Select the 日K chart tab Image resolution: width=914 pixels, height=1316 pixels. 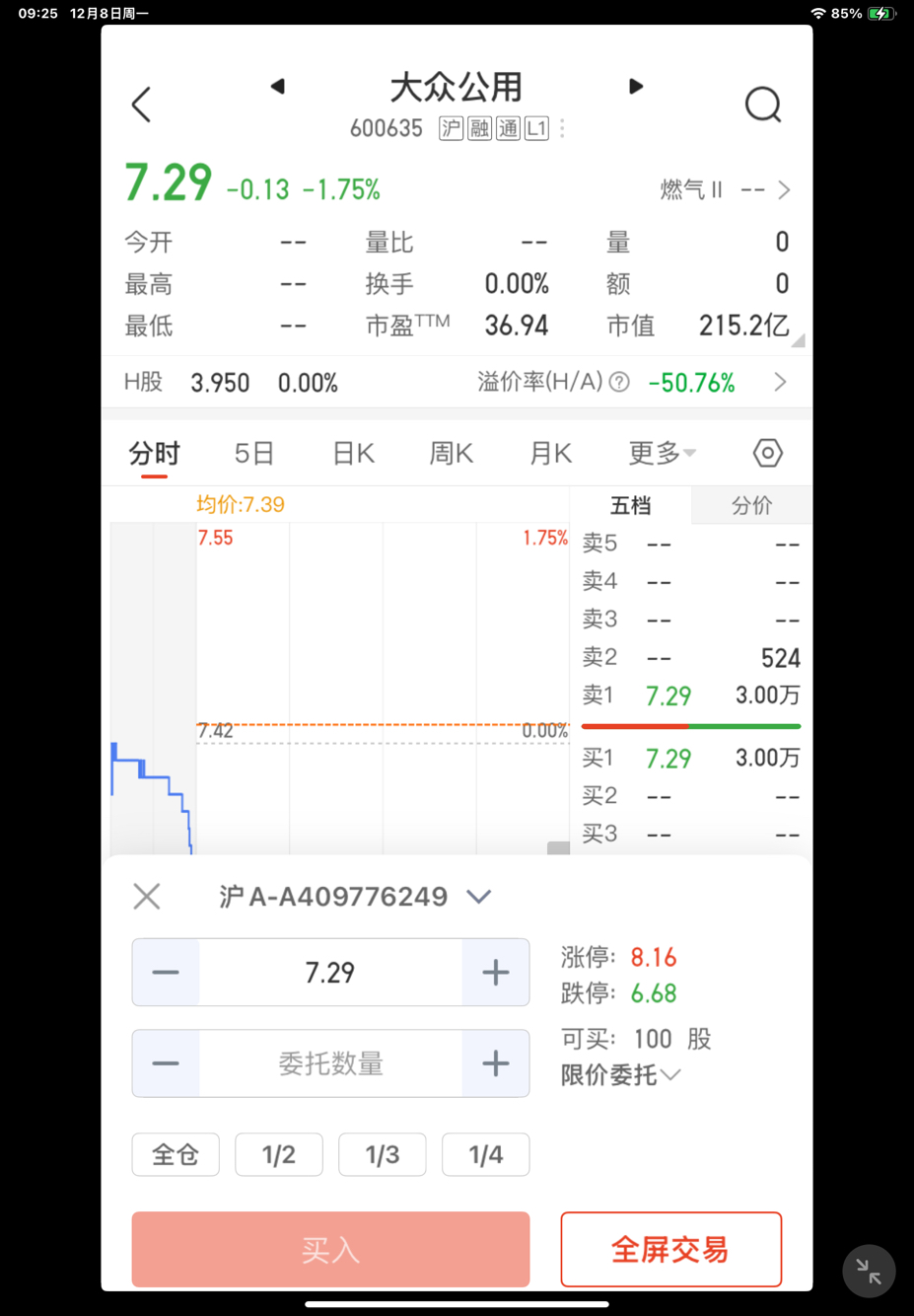point(353,454)
